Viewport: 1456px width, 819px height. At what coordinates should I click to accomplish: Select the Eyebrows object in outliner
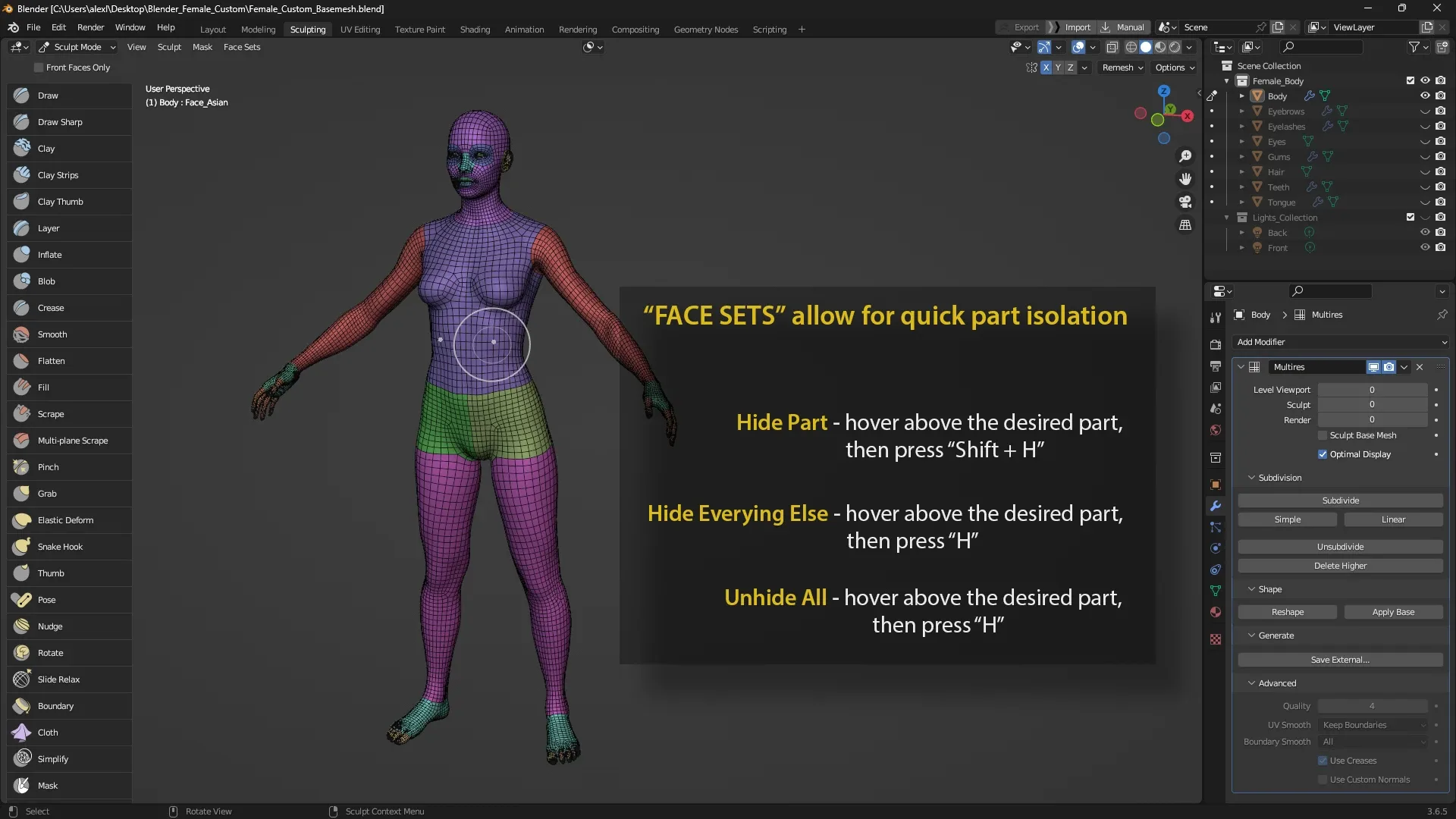click(1286, 111)
